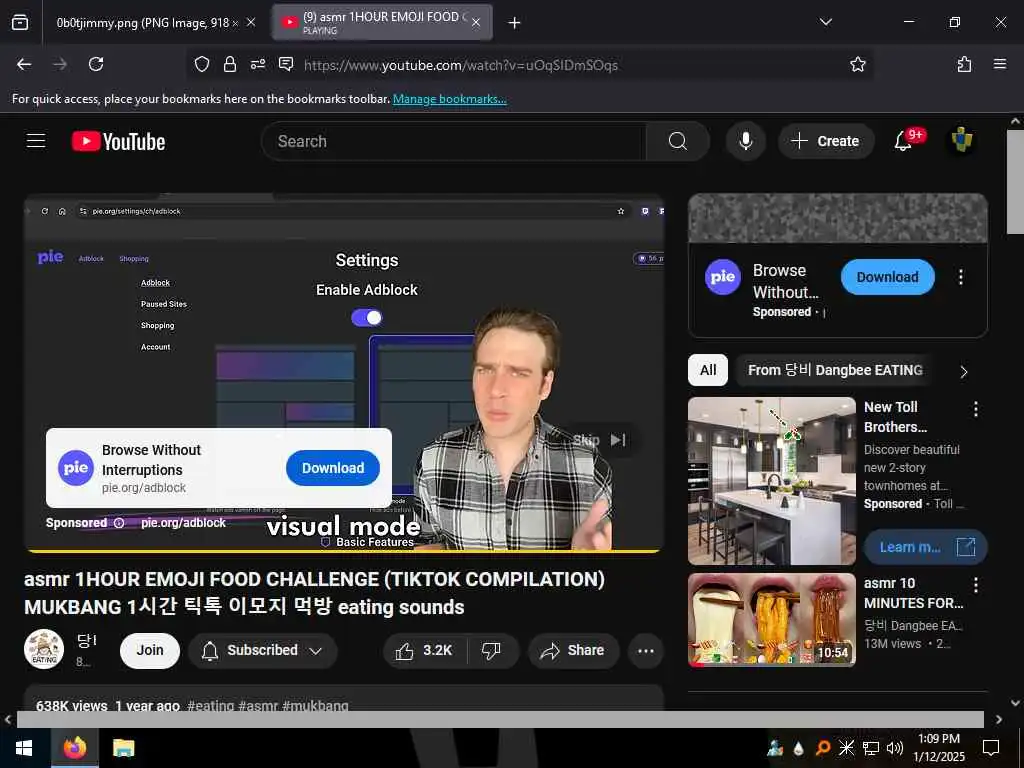This screenshot has width=1024, height=768.
Task: Close the YouTube asmr tab
Action: (476, 23)
